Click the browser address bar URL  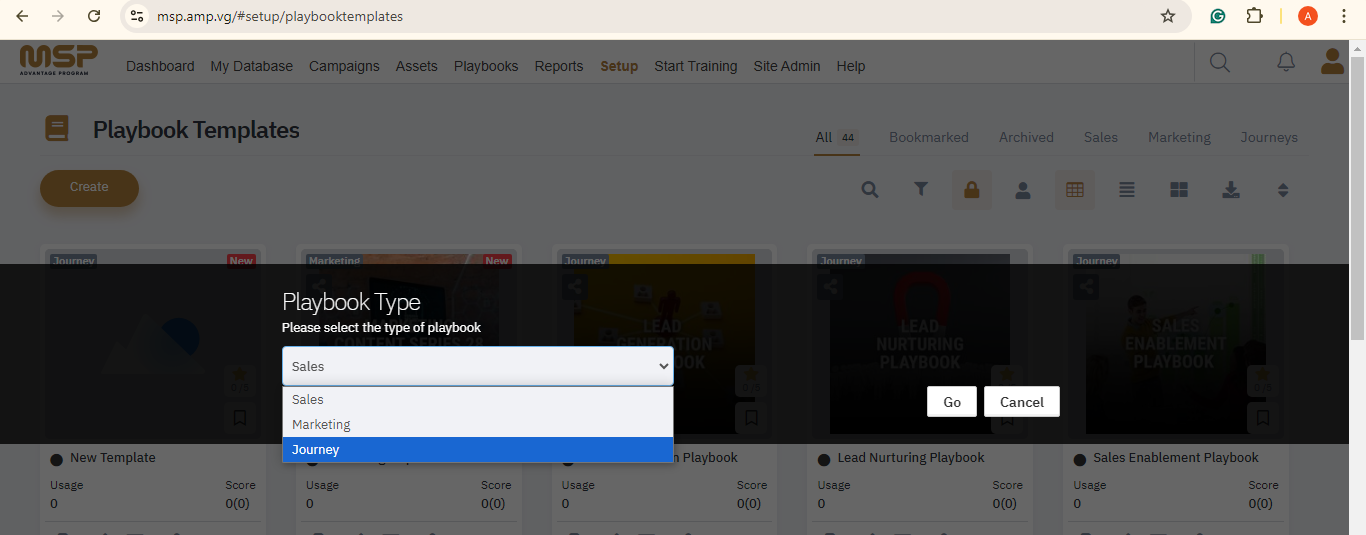pyautogui.click(x=280, y=16)
